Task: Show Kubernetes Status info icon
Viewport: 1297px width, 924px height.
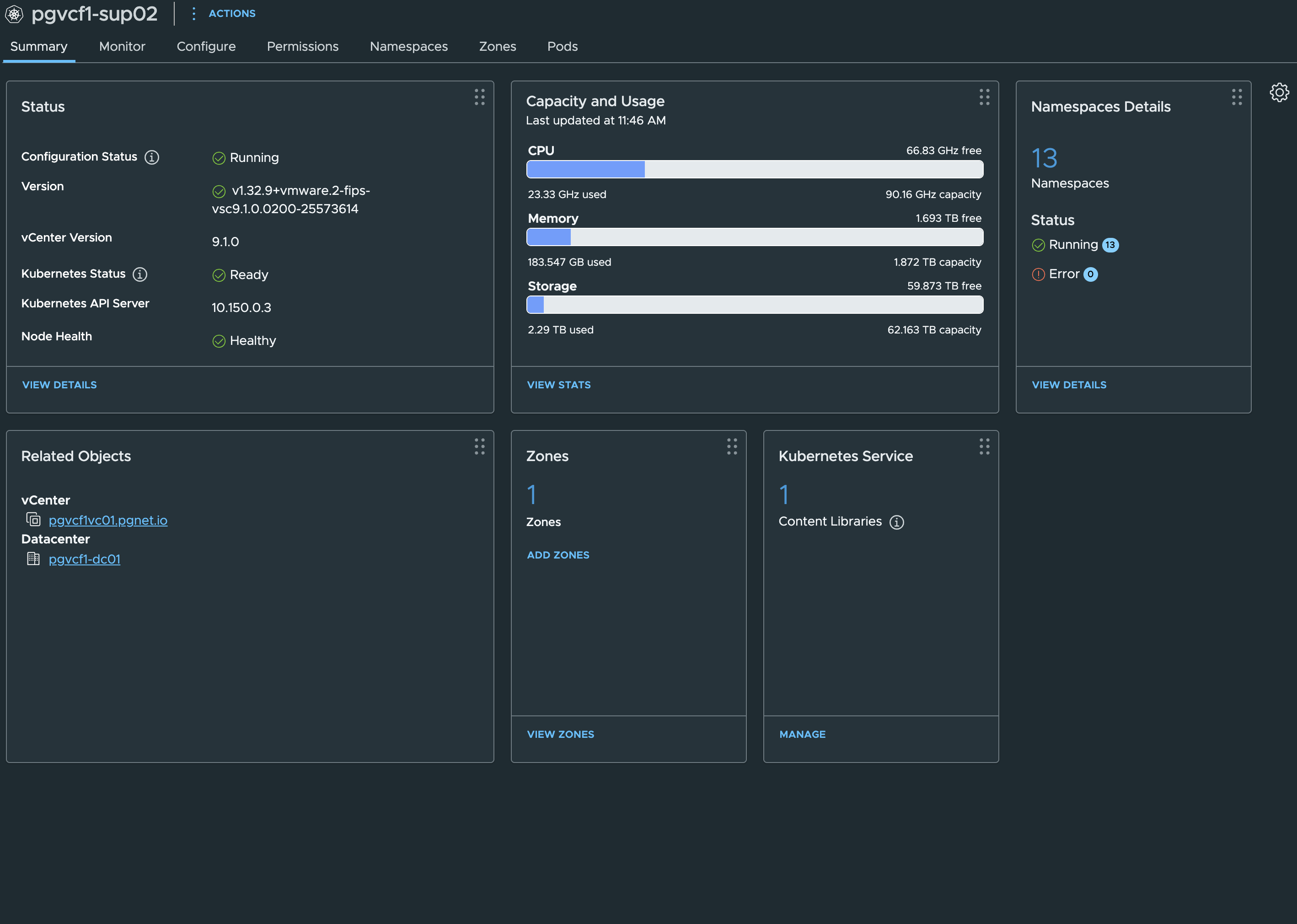Action: click(x=139, y=274)
